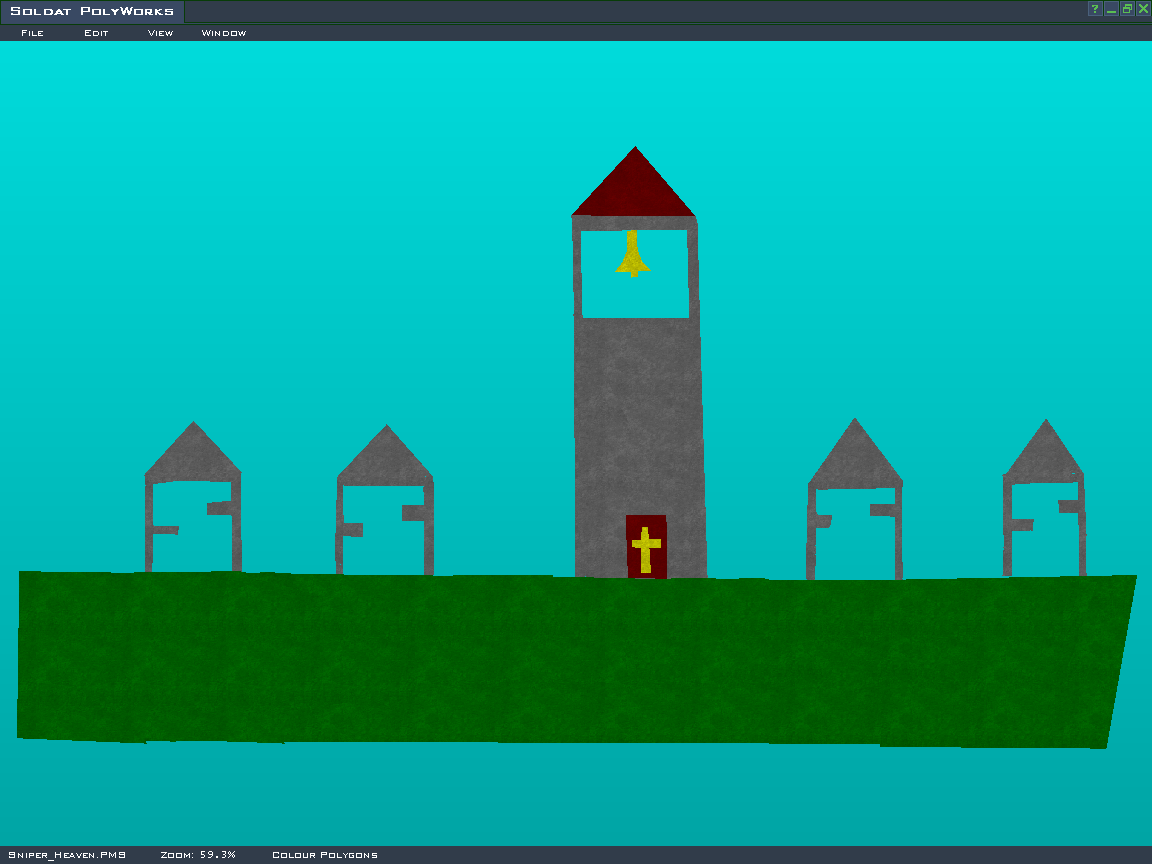Image resolution: width=1152 pixels, height=864 pixels.
Task: Open the Edit menu
Action: click(96, 33)
